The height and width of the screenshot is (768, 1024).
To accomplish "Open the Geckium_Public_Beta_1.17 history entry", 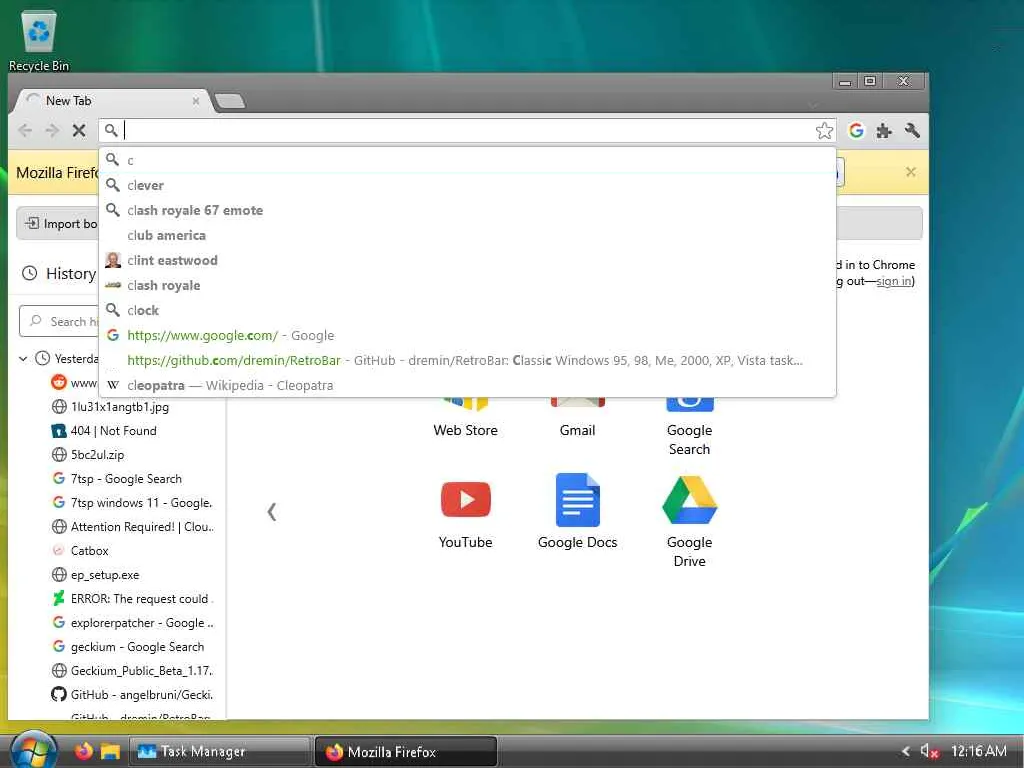I will point(132,671).
